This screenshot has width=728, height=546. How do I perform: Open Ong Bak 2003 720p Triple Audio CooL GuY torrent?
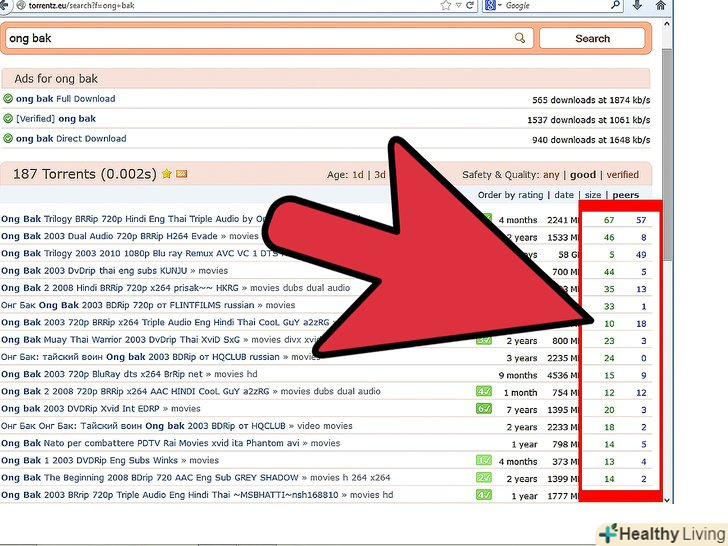click(x=165, y=322)
